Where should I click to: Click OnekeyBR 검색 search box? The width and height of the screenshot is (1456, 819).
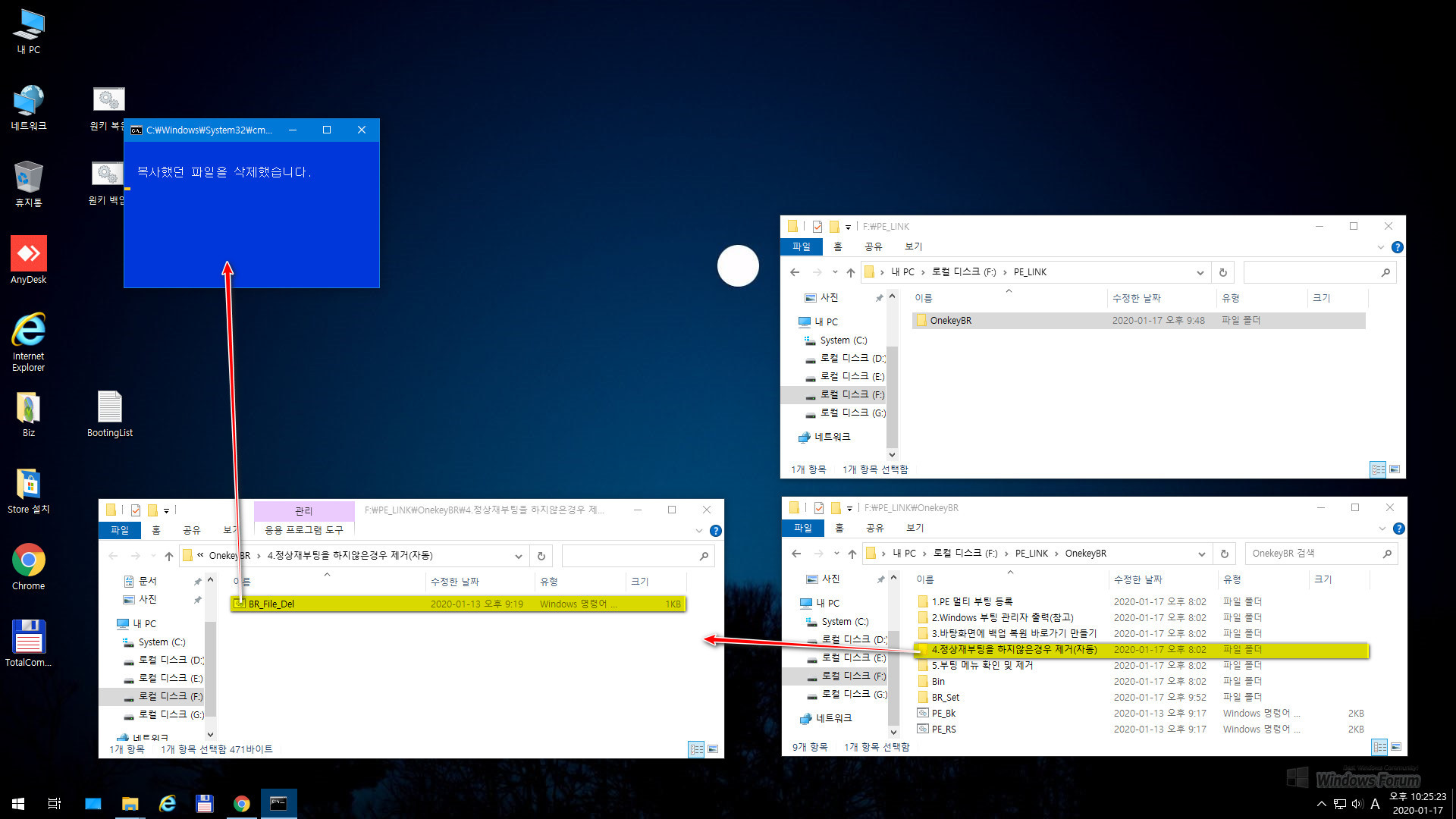click(1320, 554)
